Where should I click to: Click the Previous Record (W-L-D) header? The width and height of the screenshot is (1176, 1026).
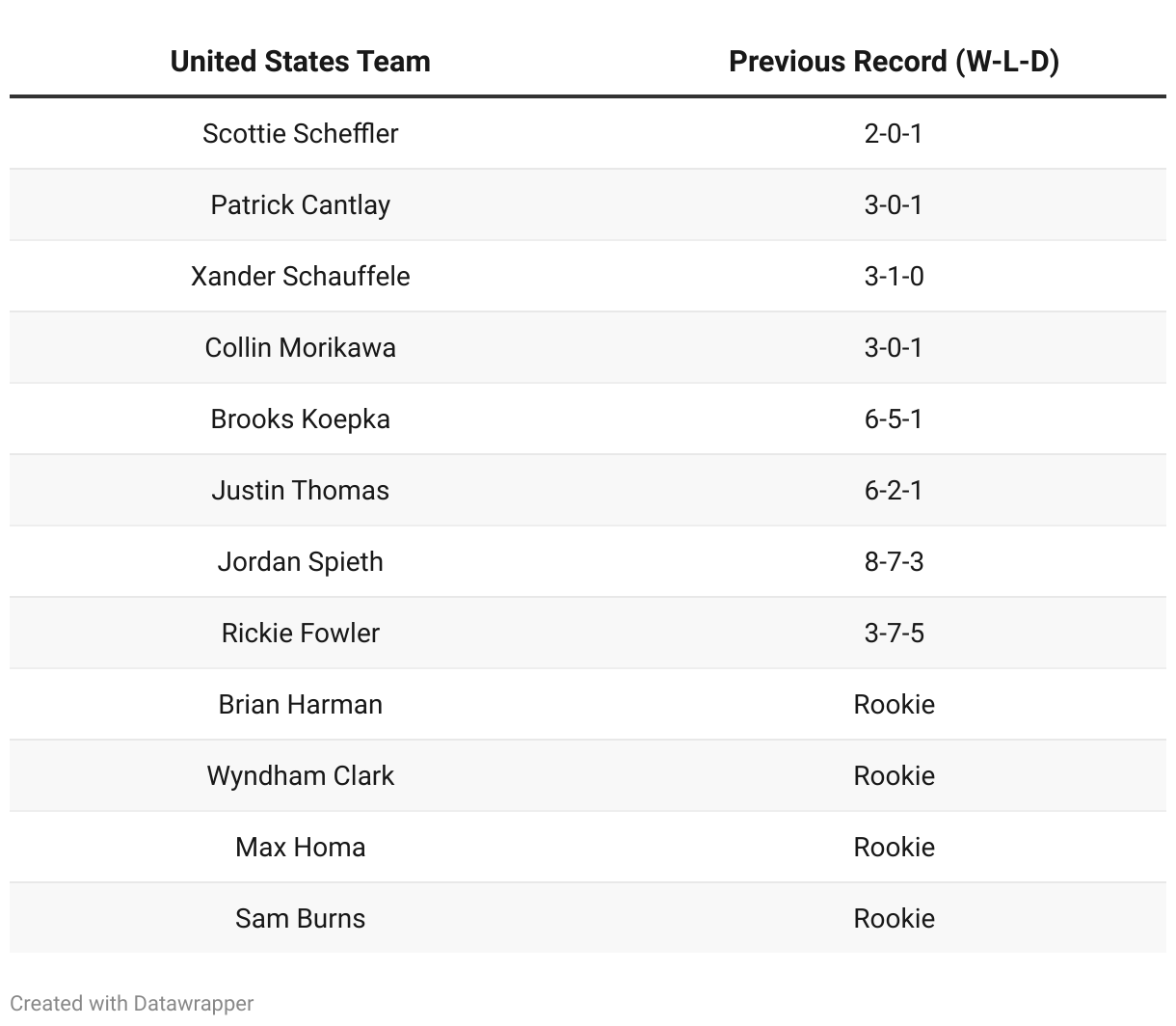pos(894,62)
